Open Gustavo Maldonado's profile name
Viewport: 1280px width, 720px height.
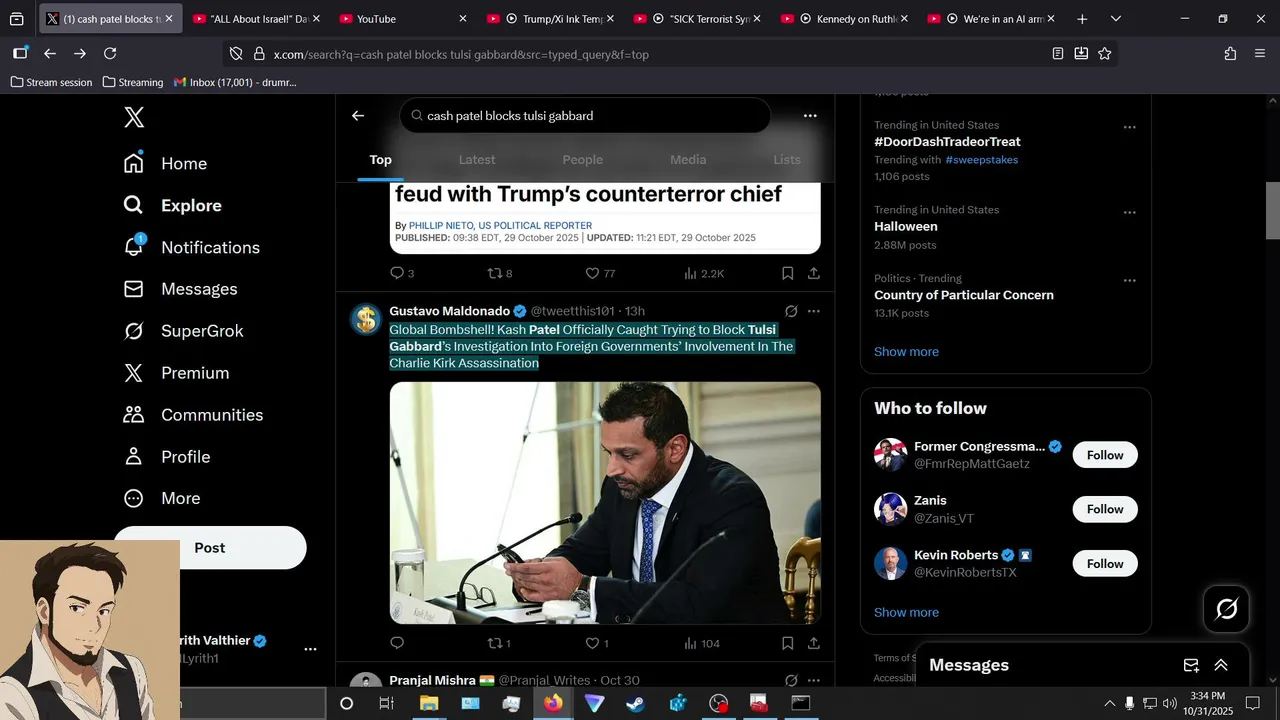point(449,311)
